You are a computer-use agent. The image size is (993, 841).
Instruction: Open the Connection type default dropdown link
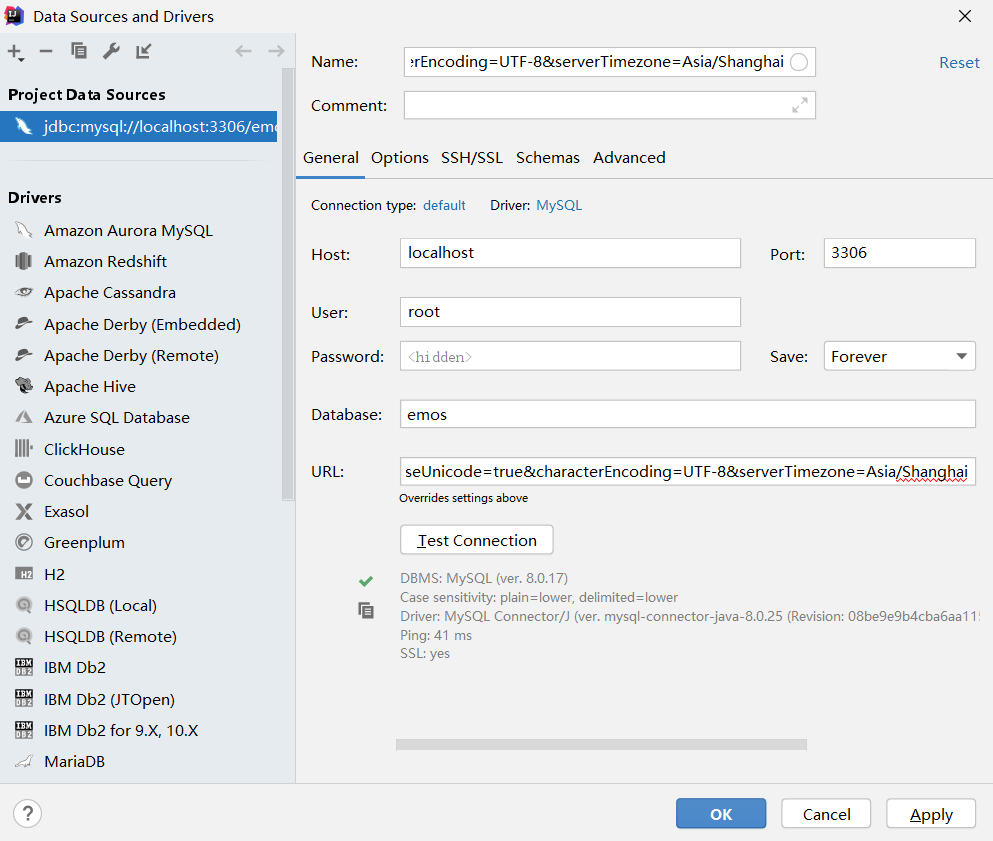444,205
